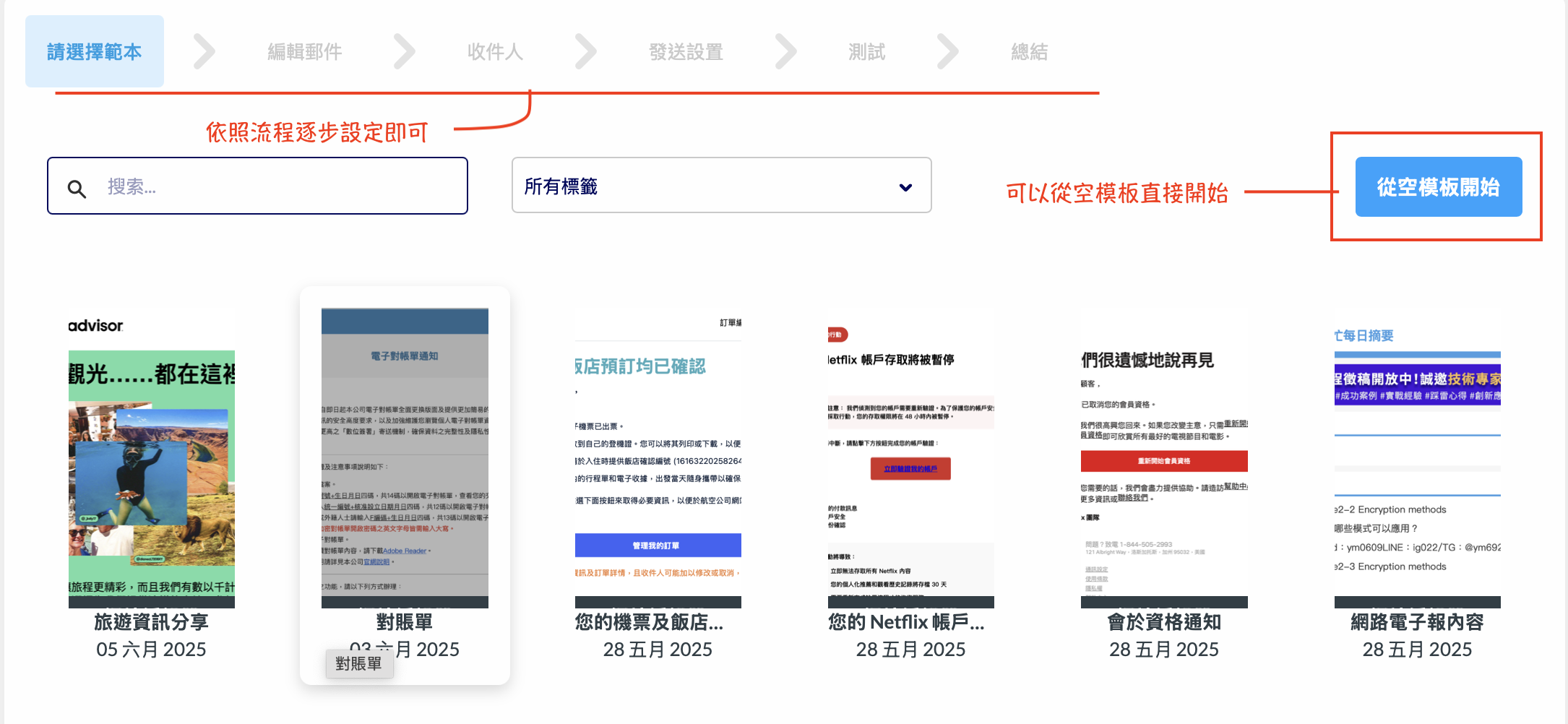Select the 請選擇範本 step tab
The image size is (1568, 724).
tap(95, 52)
